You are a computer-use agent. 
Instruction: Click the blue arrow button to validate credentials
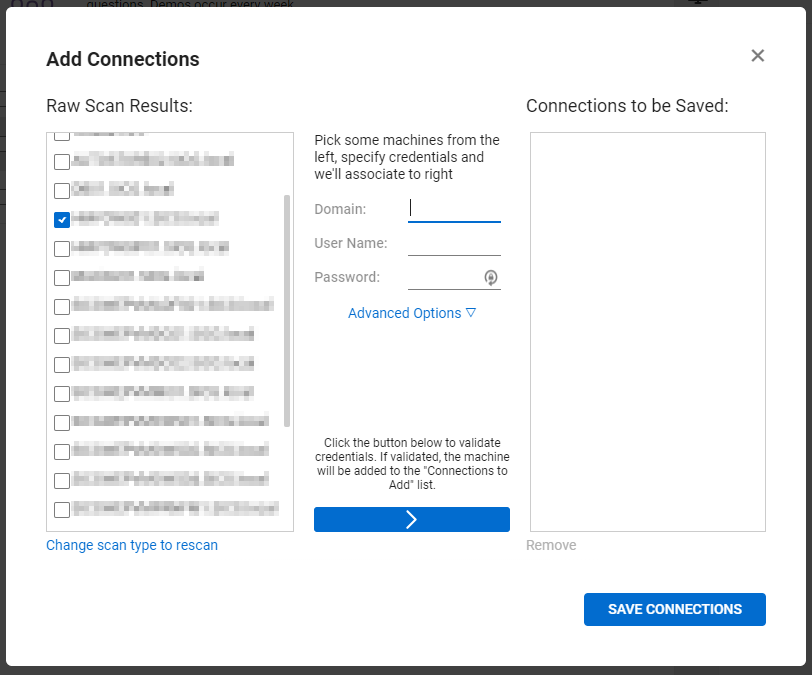[412, 519]
